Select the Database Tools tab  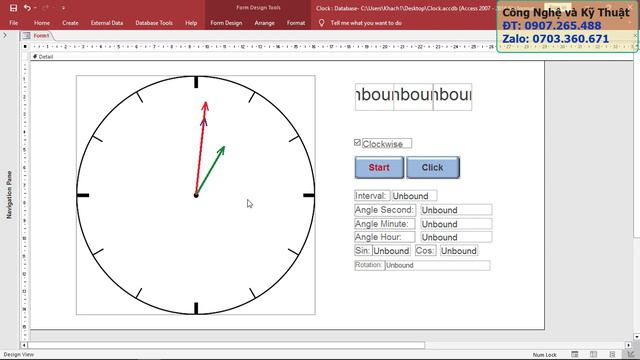point(154,23)
